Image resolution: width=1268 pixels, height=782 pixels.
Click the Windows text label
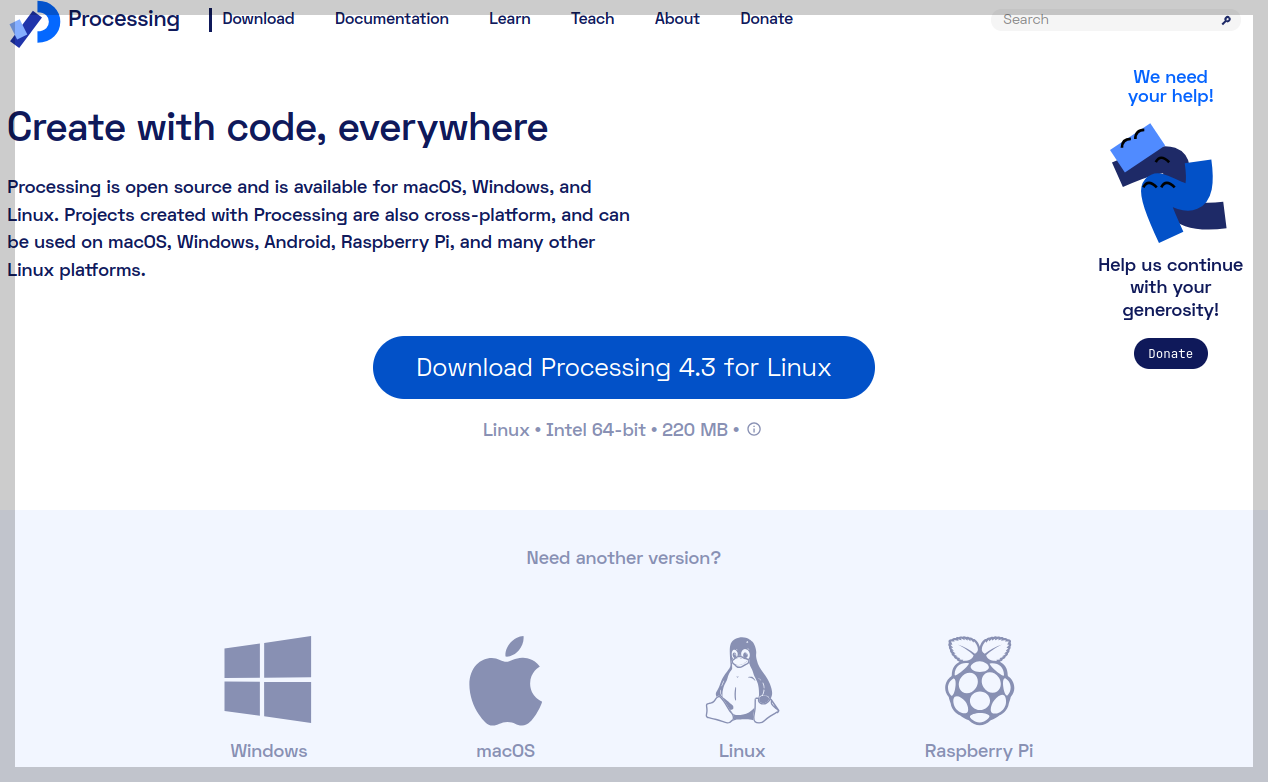click(269, 751)
